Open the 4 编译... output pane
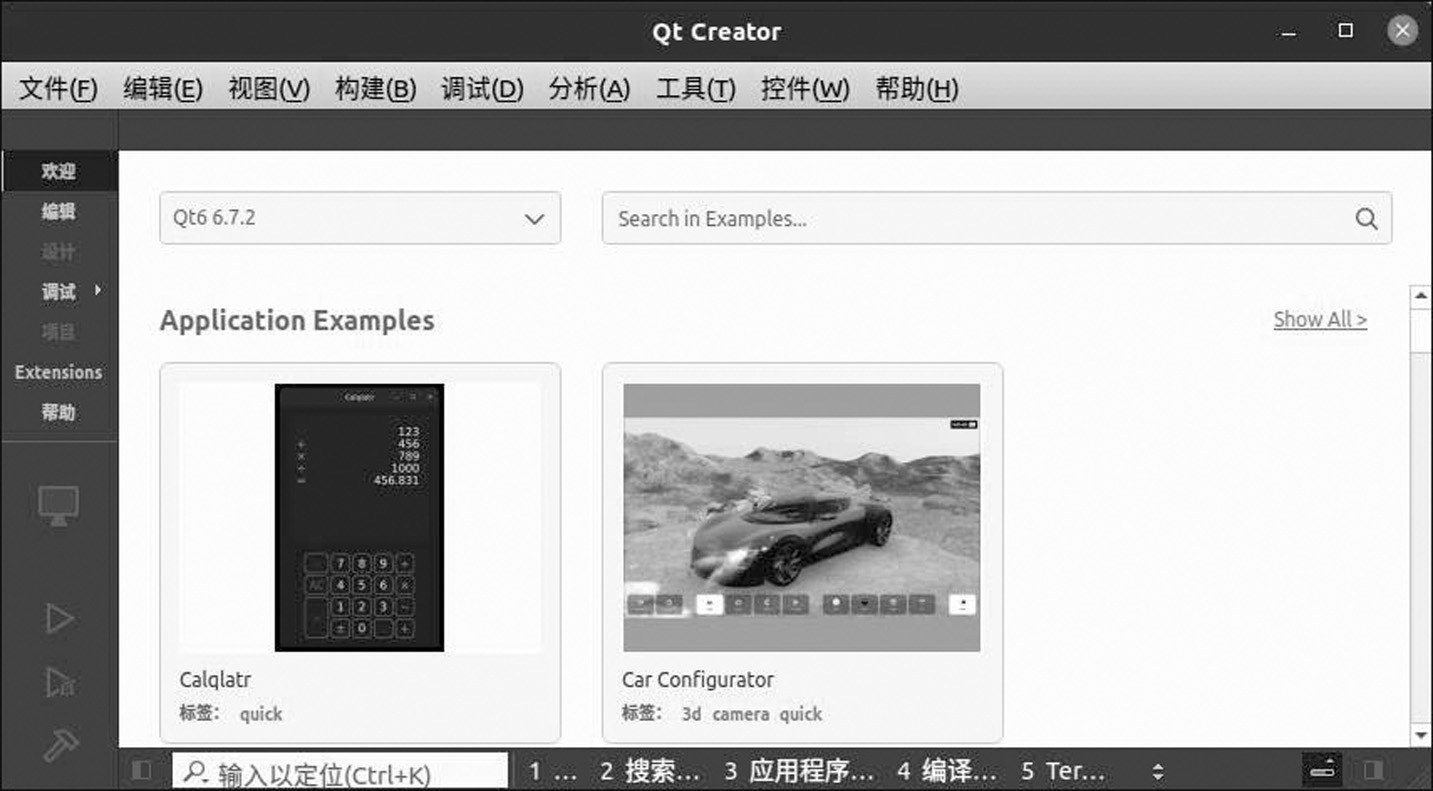The height and width of the screenshot is (791, 1433). 947,771
